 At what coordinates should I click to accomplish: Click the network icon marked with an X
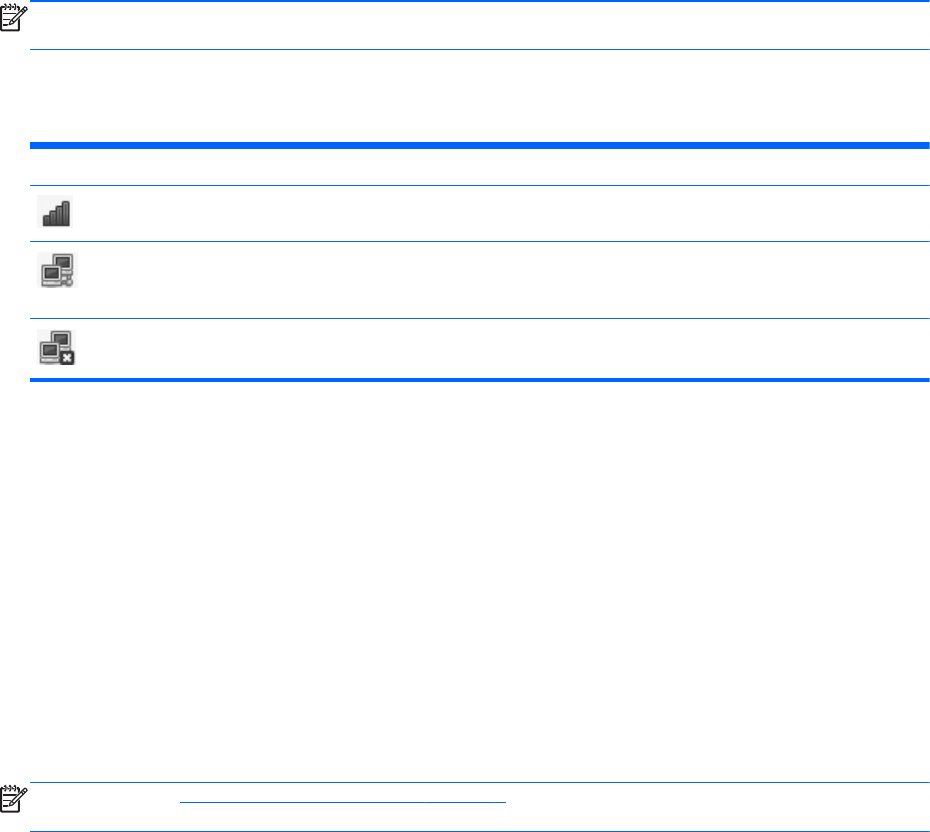(x=57, y=347)
